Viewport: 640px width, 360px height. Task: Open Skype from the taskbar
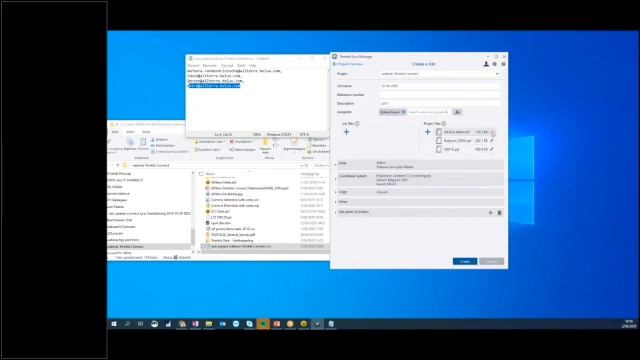[x=249, y=324]
